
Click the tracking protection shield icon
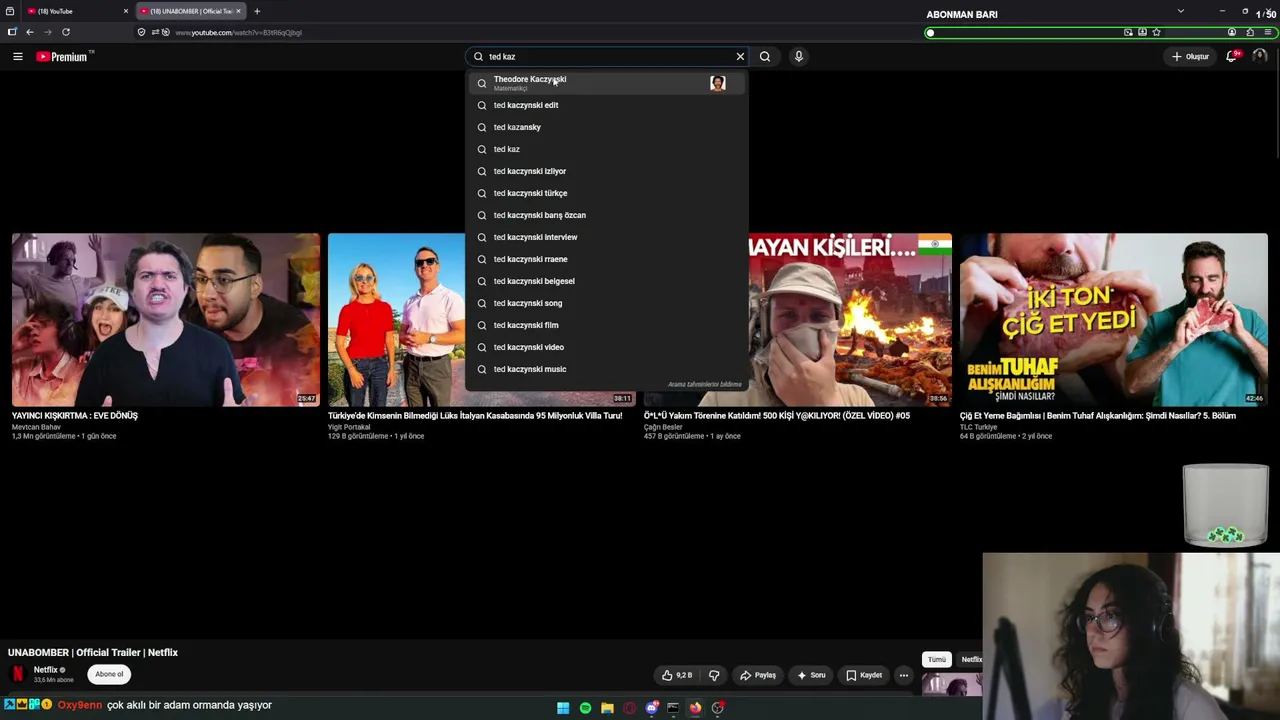tap(141, 32)
